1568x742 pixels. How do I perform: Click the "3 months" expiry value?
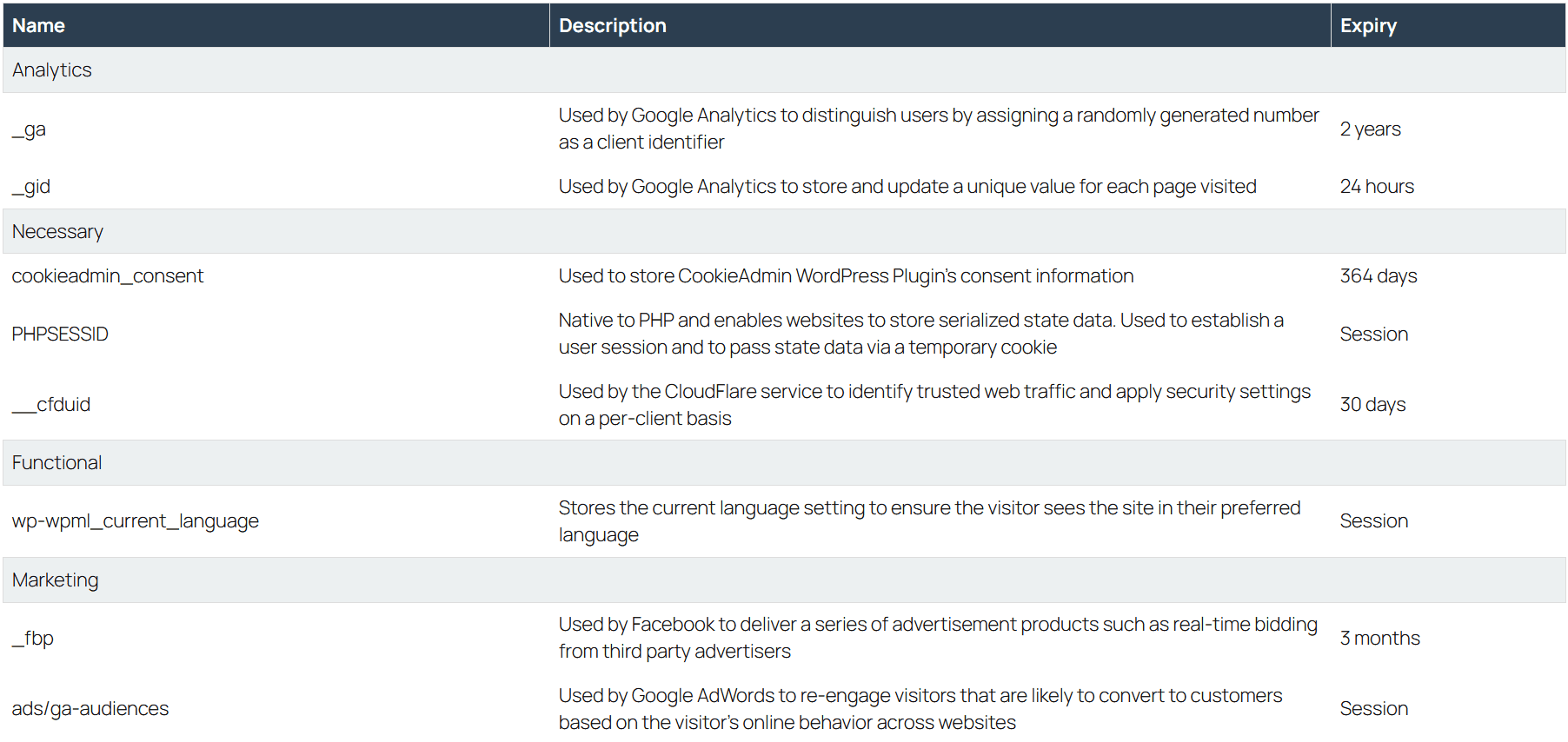(1380, 639)
